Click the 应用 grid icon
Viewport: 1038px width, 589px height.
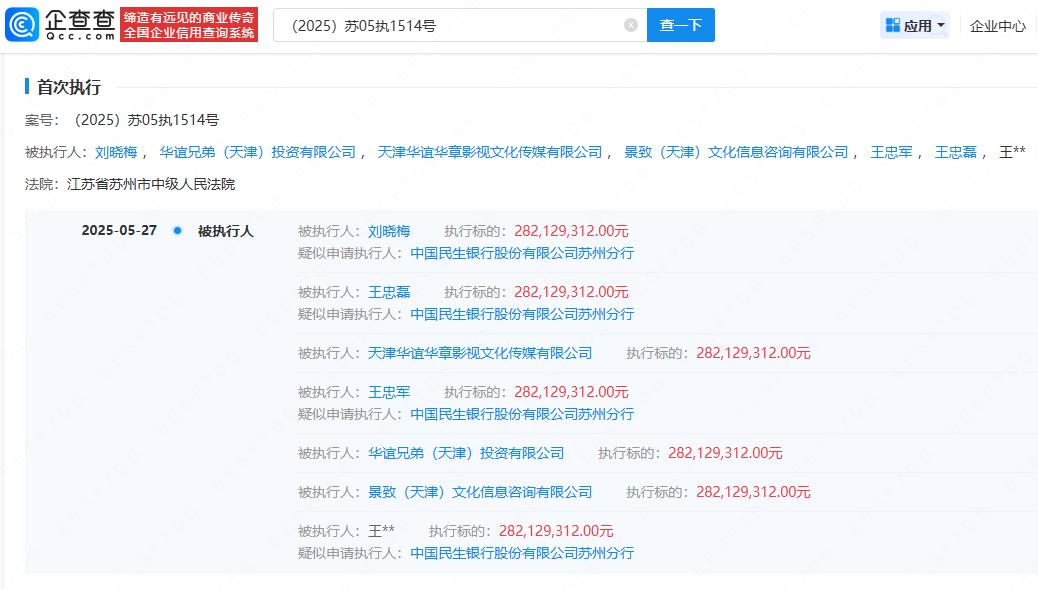click(x=892, y=25)
